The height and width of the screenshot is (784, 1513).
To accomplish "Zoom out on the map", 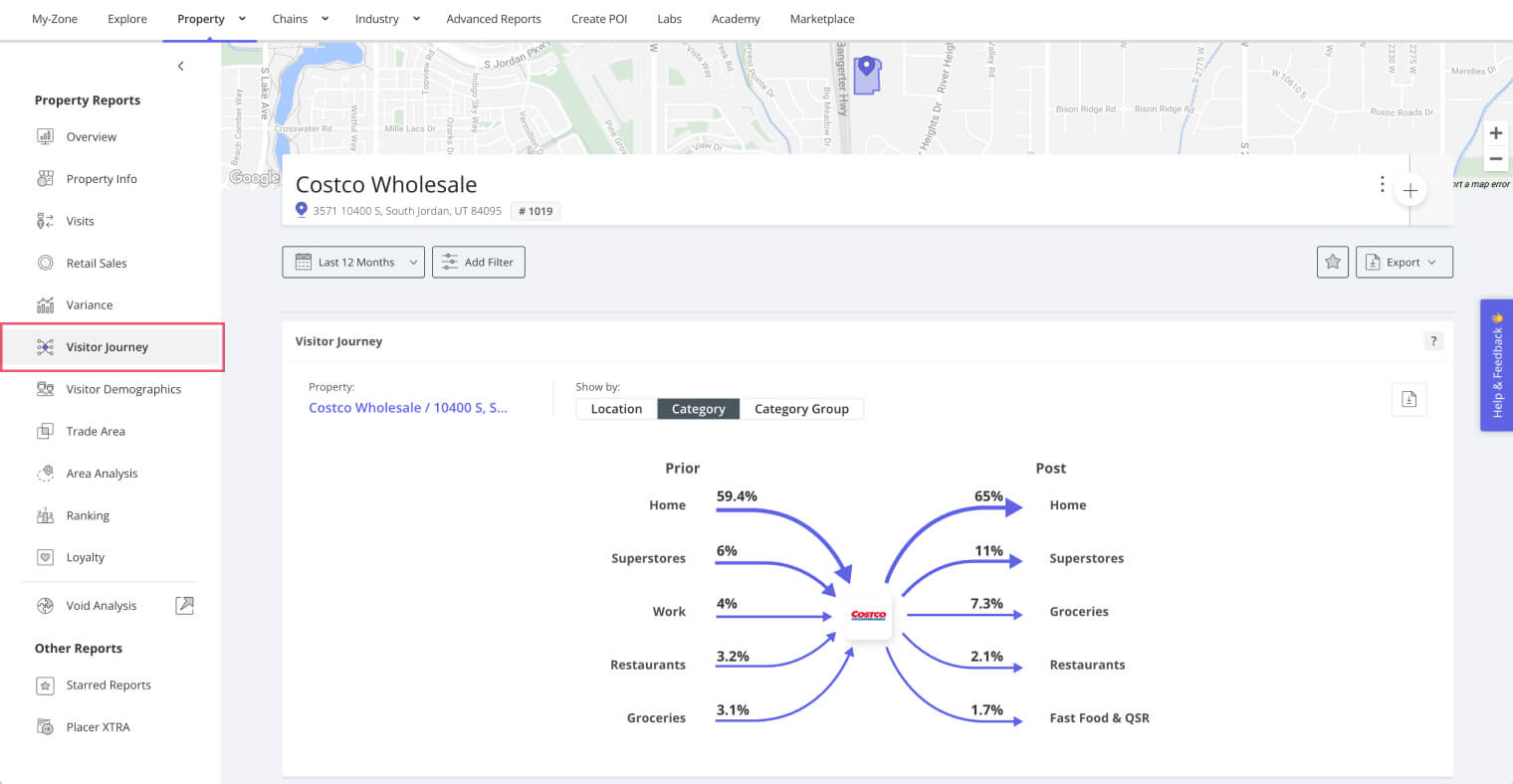I will coord(1495,158).
